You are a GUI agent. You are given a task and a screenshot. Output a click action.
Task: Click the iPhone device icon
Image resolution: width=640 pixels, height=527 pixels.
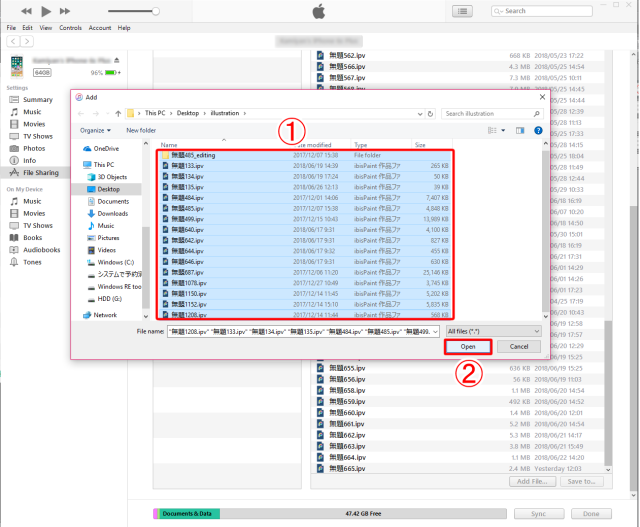click(17, 66)
